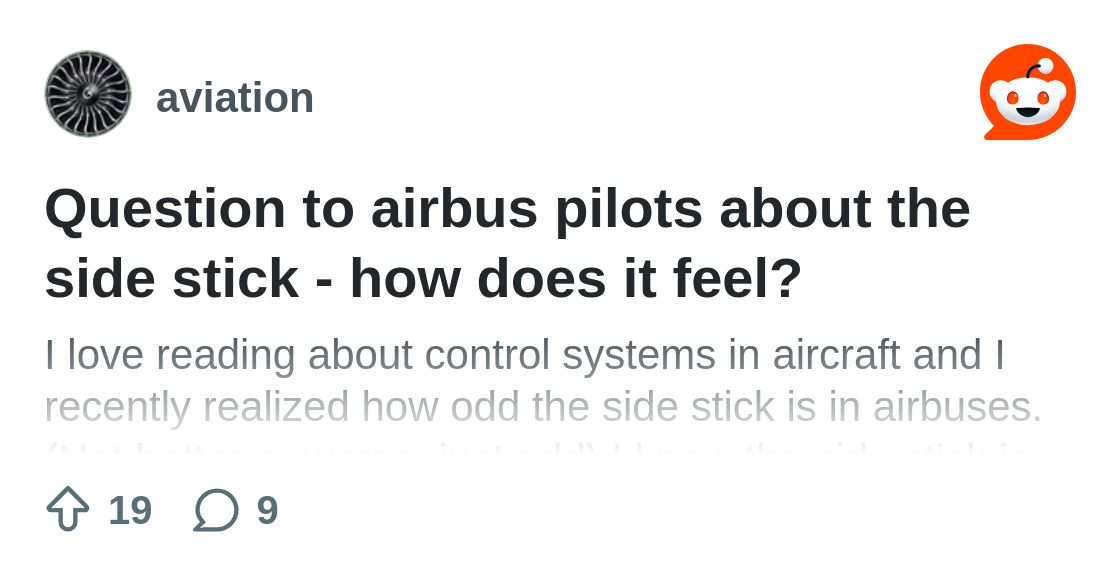The image size is (1120, 584).
Task: Click the upvote count 19
Action: (x=130, y=510)
